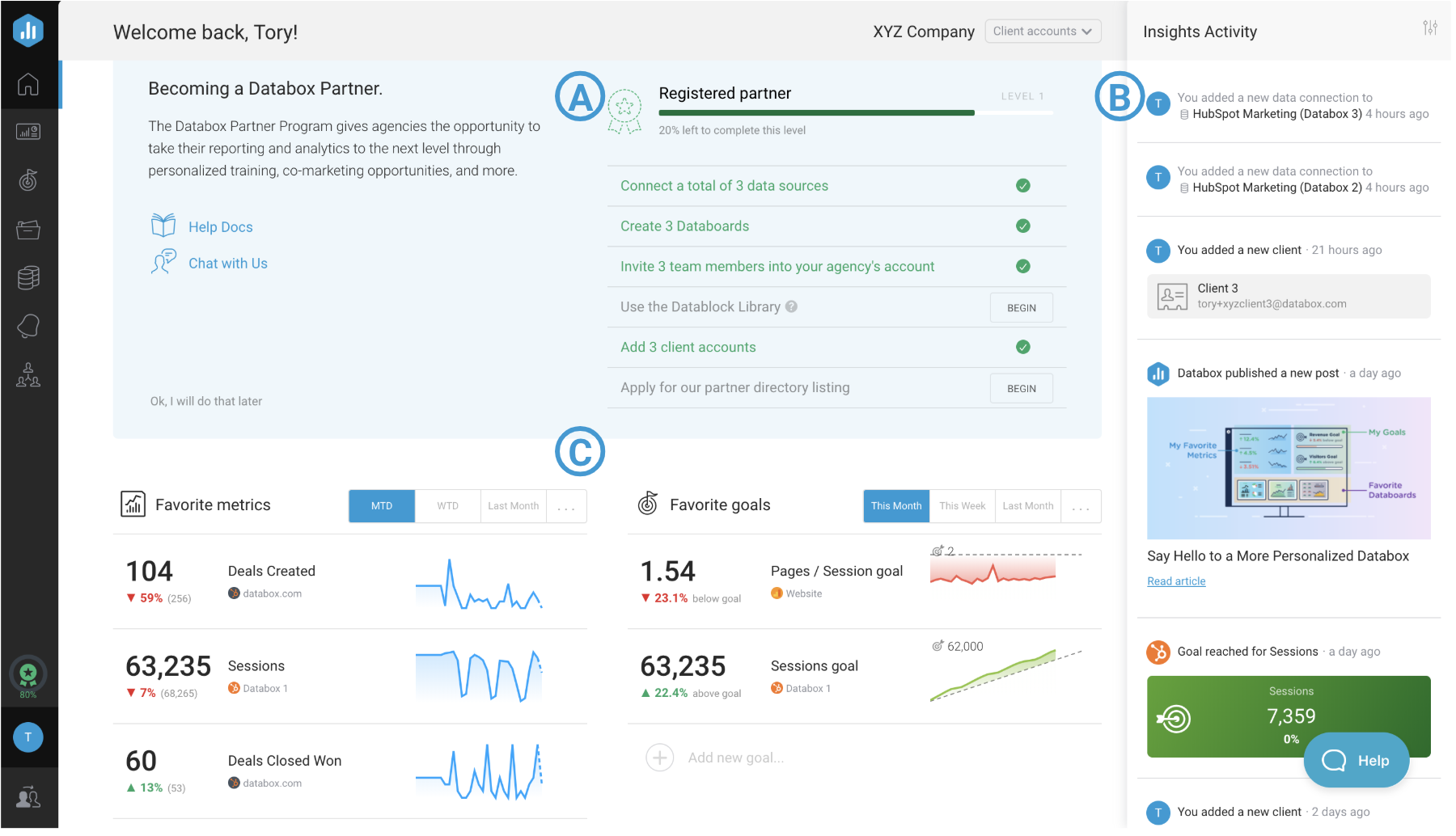Click Connect a total of 3 data sources
This screenshot has width=1456, height=836.
pyautogui.click(x=724, y=186)
